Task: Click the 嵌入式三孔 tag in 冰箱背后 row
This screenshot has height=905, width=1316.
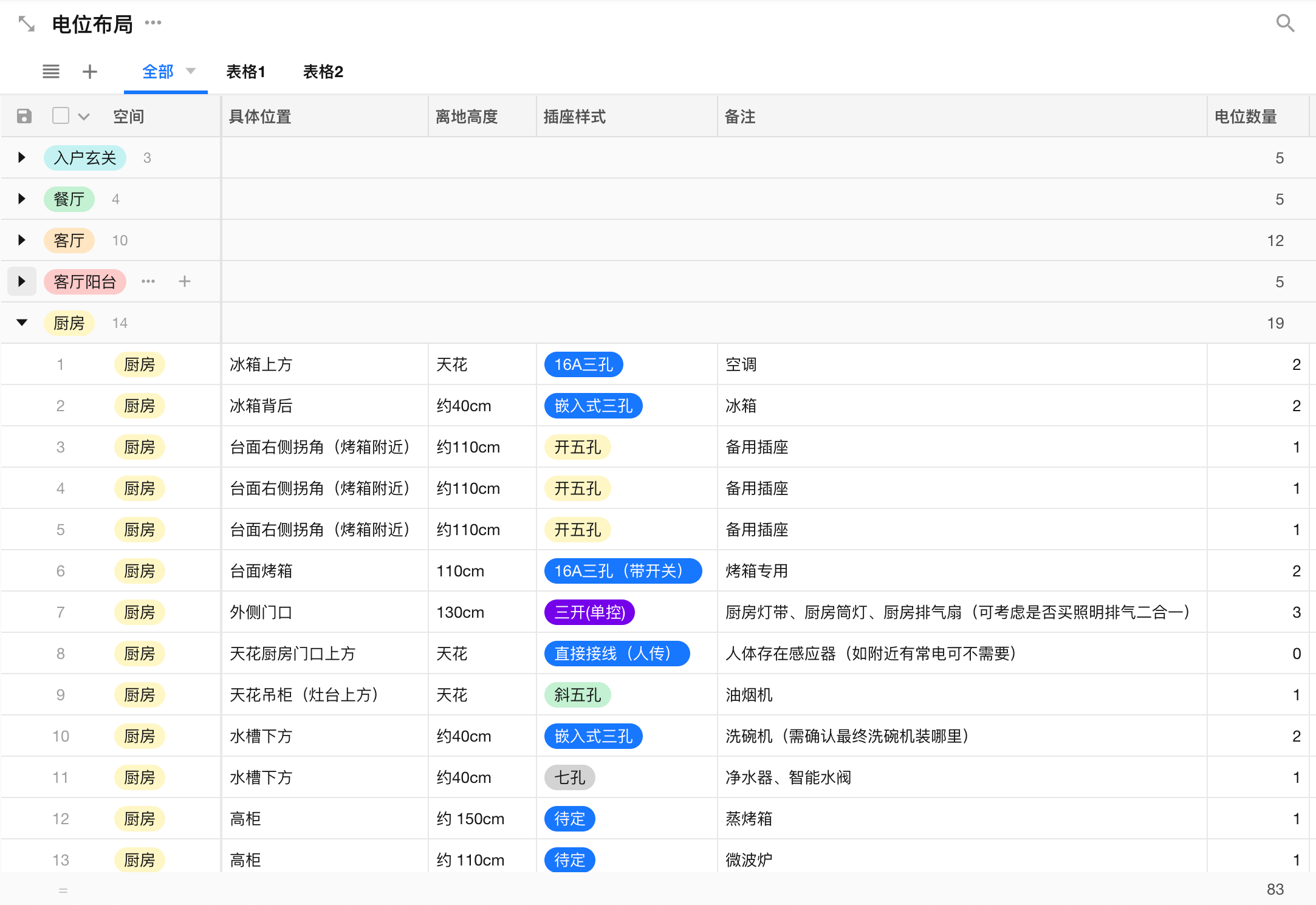Action: point(593,406)
